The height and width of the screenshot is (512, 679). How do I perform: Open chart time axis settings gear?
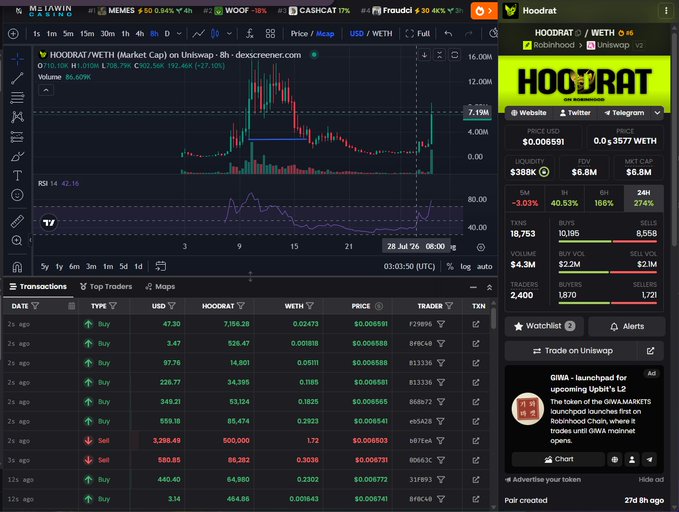click(481, 247)
